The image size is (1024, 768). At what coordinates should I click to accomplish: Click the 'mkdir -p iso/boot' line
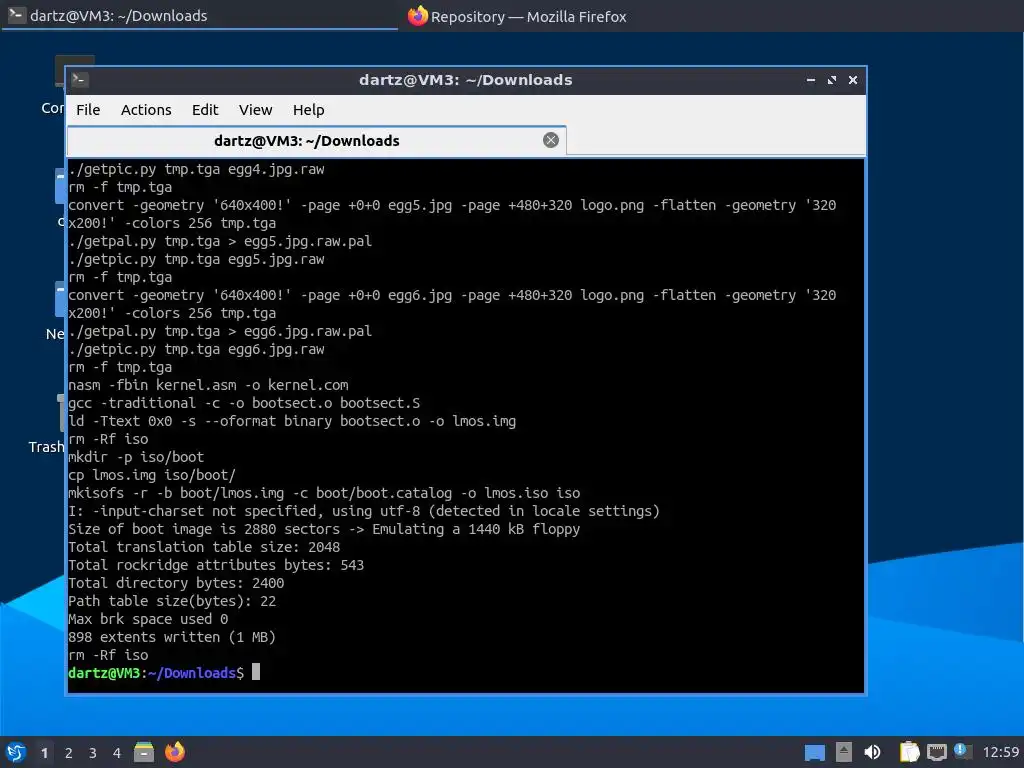[x=136, y=456]
